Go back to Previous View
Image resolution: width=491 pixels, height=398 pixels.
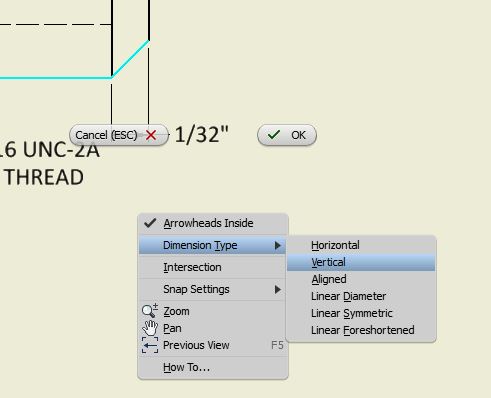coord(213,345)
